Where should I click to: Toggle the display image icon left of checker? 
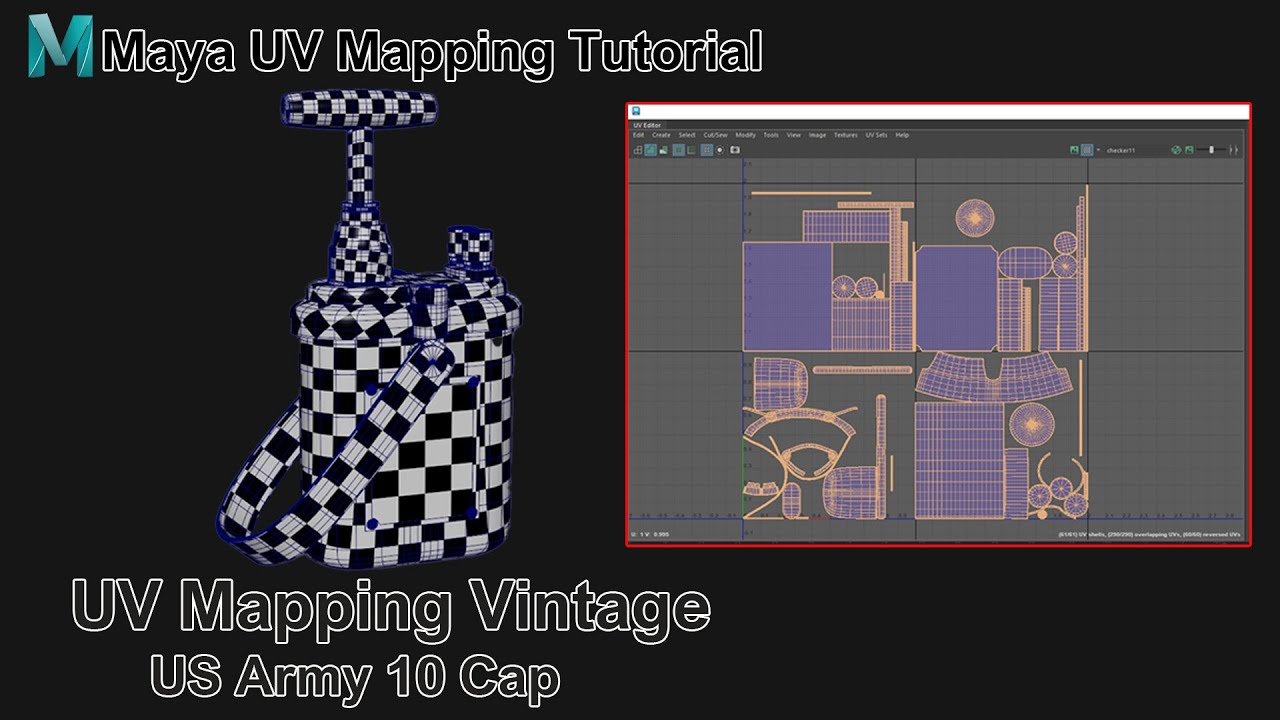[1075, 150]
